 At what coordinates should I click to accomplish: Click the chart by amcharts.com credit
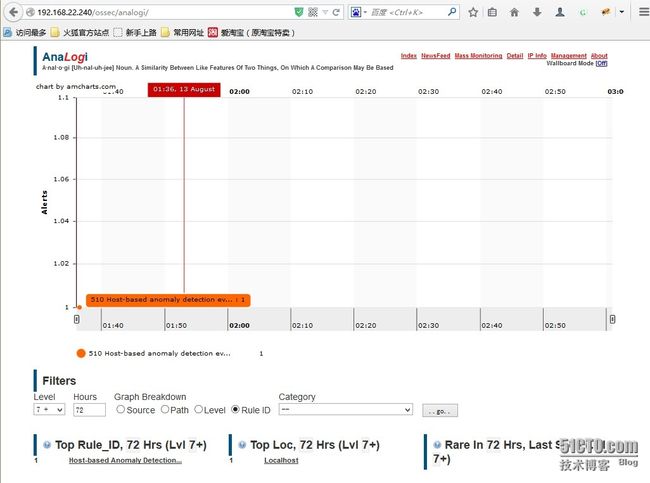pyautogui.click(x=75, y=86)
